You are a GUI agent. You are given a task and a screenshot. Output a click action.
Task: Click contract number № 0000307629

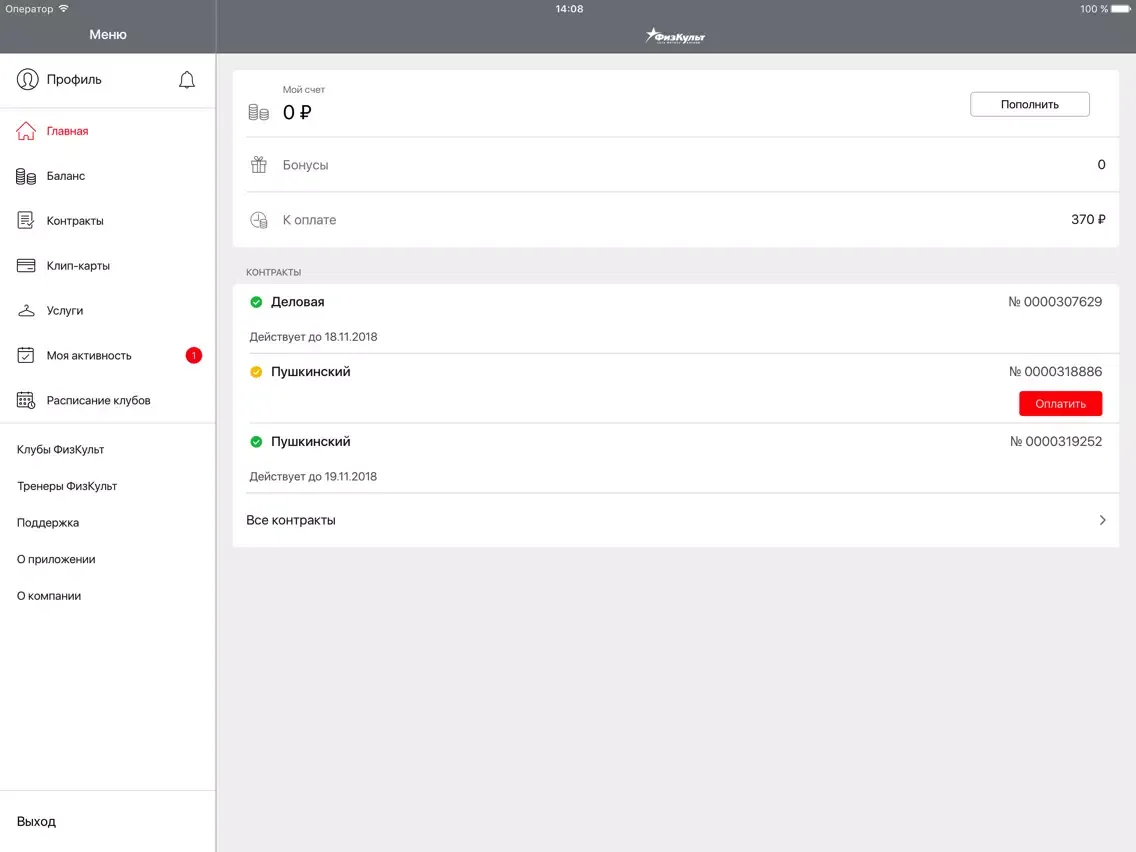[1055, 302]
